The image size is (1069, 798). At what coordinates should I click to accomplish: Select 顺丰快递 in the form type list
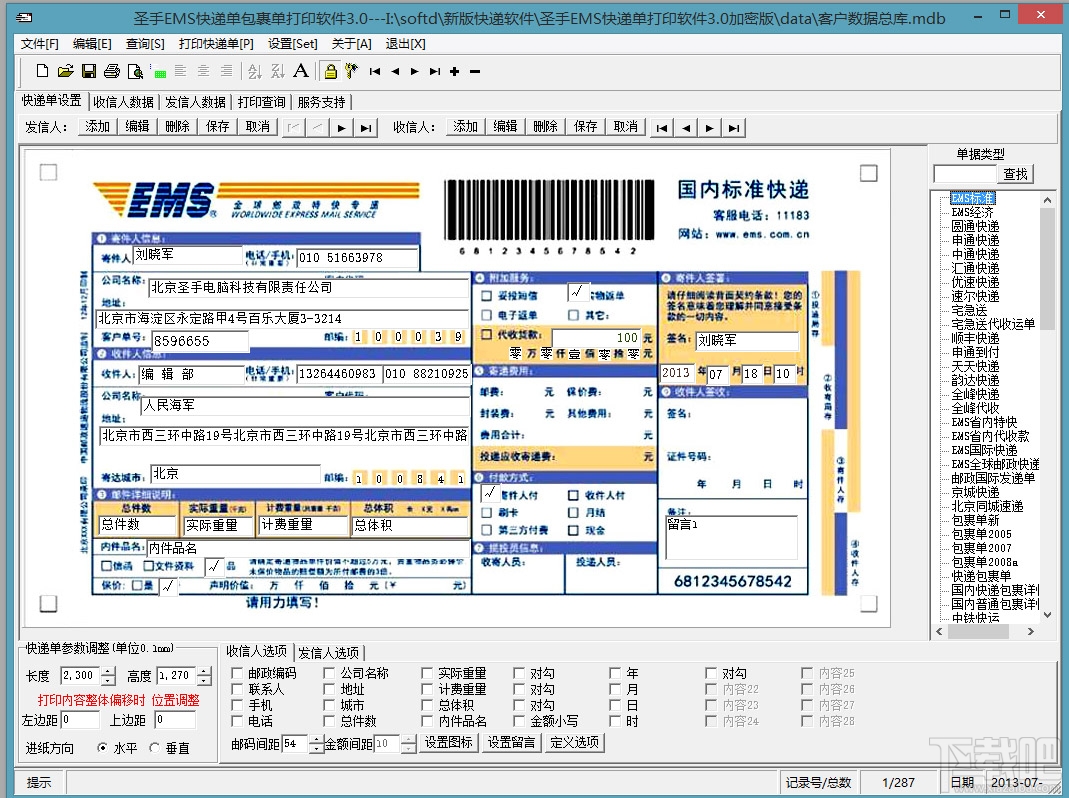click(x=975, y=338)
